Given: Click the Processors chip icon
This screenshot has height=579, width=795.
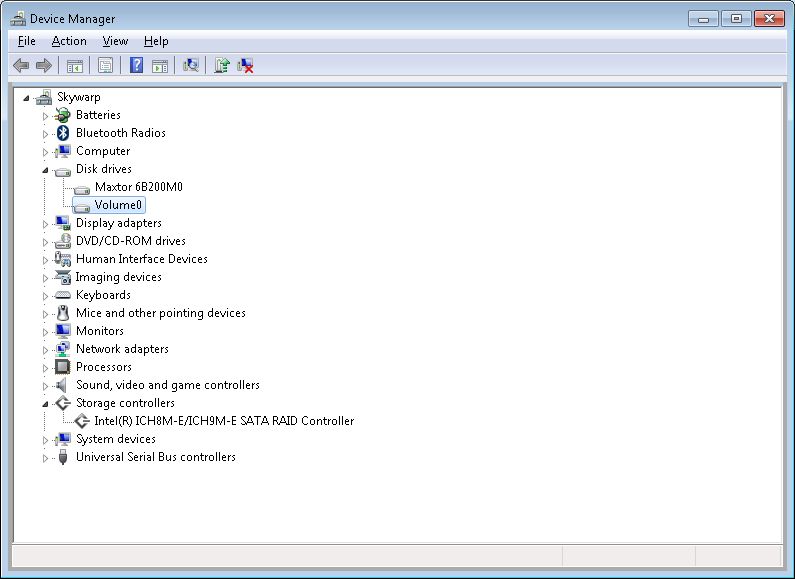Looking at the screenshot, I should [x=63, y=367].
